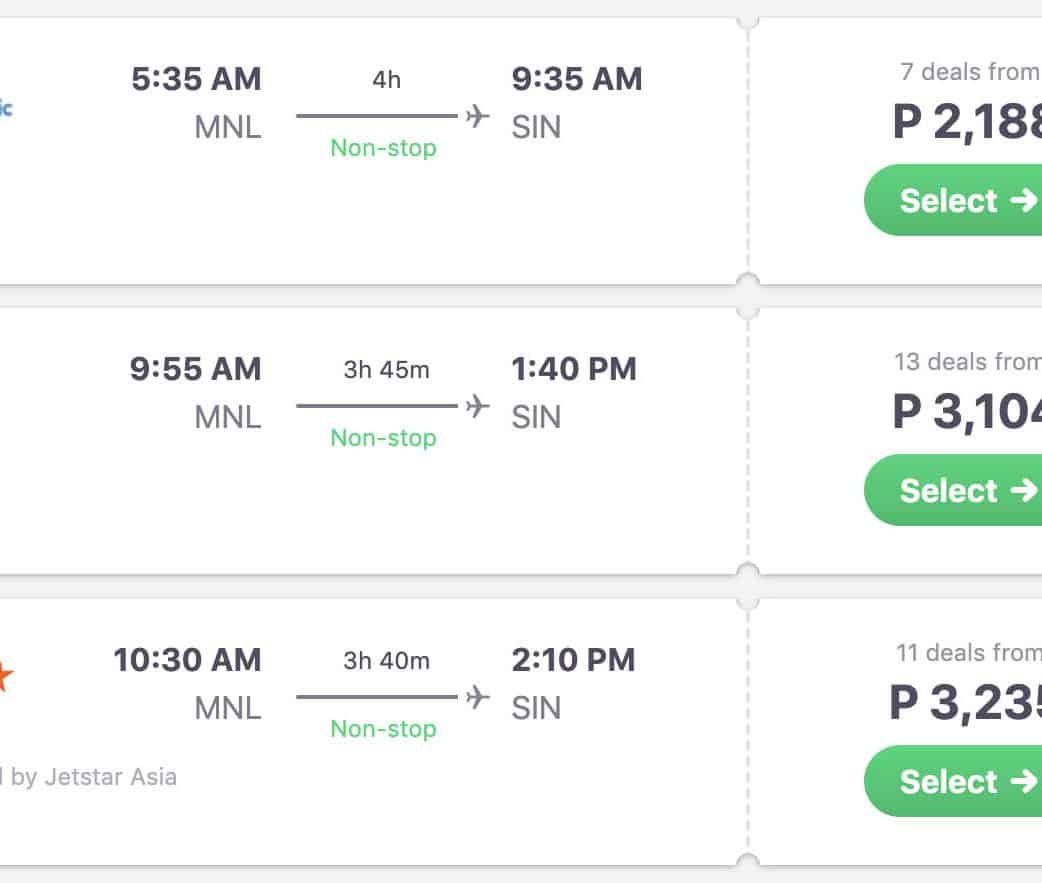Open the "13 deals from" link
The width and height of the screenshot is (1042, 883).
click(x=967, y=362)
